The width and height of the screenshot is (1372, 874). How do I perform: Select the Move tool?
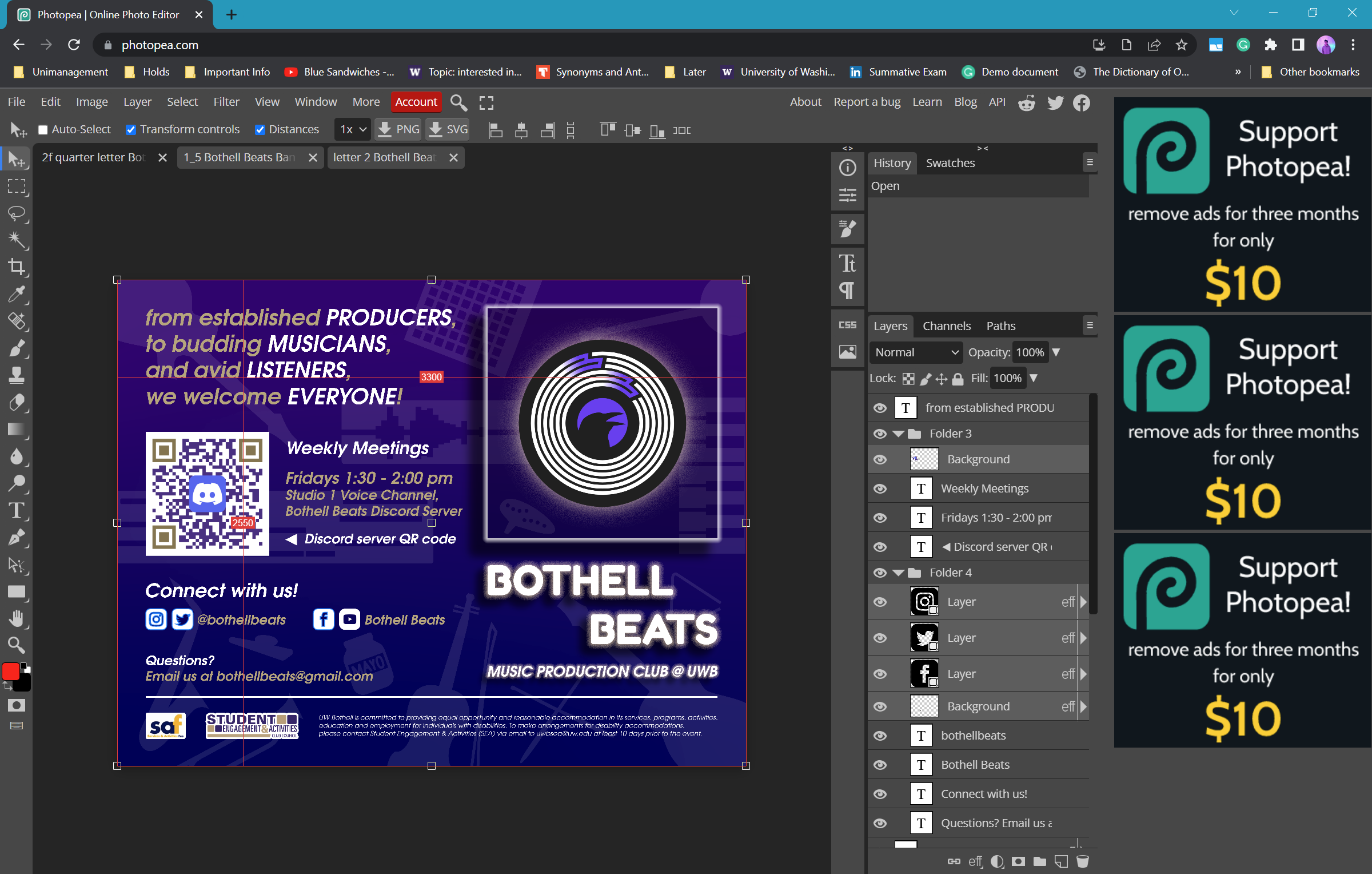coord(17,159)
